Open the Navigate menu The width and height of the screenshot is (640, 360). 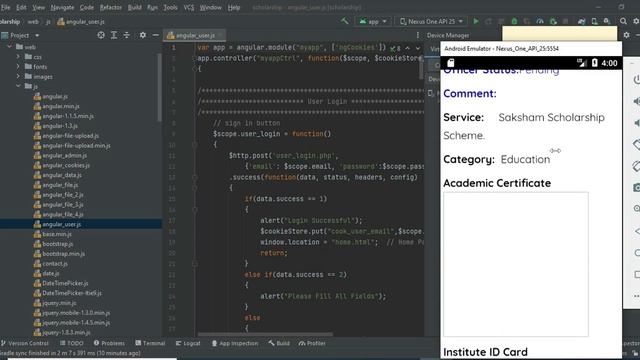point(62,7)
